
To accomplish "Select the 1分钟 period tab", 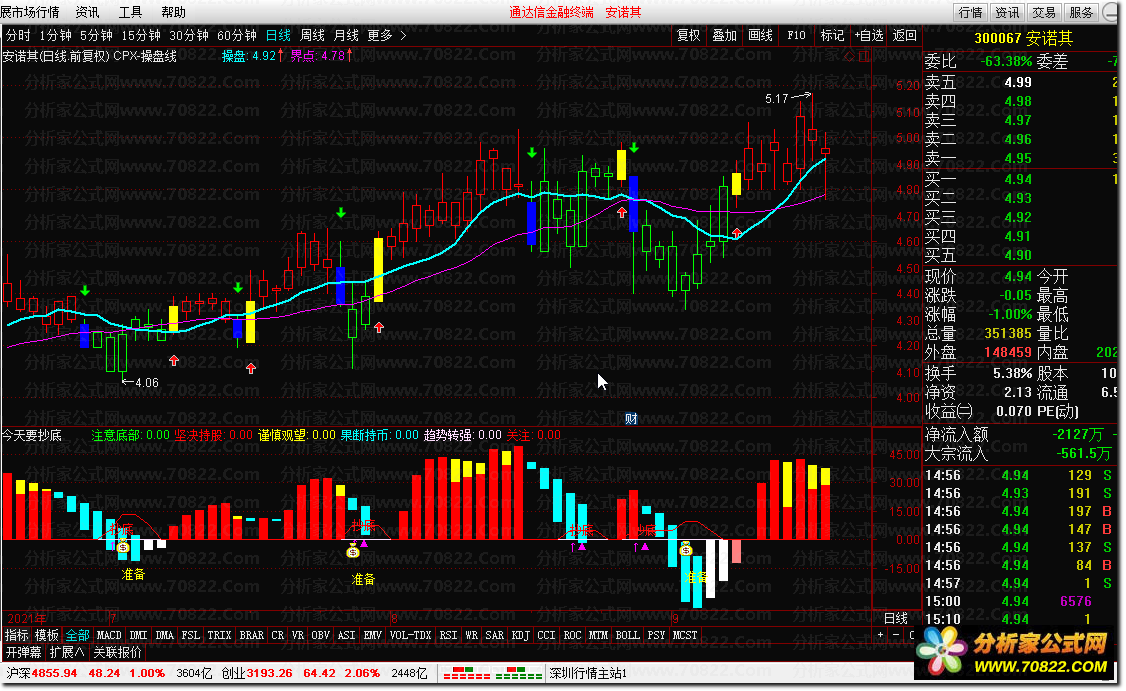I will pyautogui.click(x=55, y=35).
